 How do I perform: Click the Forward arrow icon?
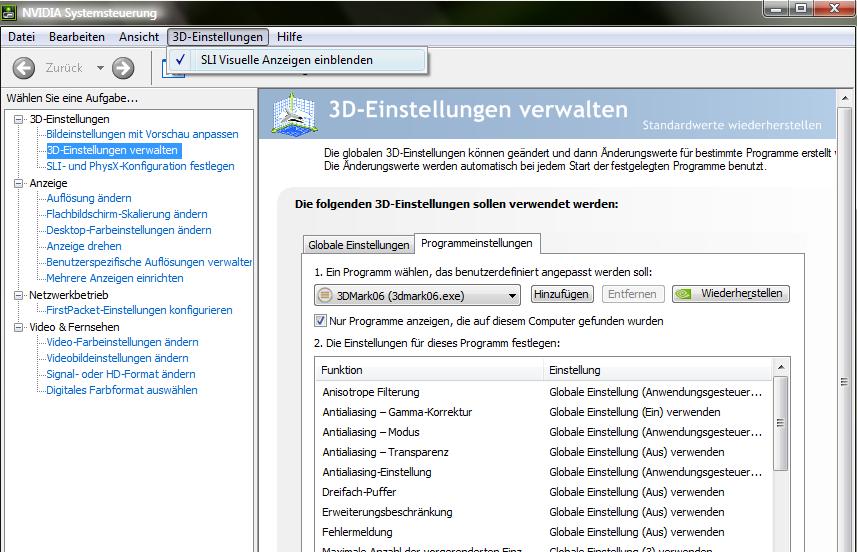coord(123,68)
